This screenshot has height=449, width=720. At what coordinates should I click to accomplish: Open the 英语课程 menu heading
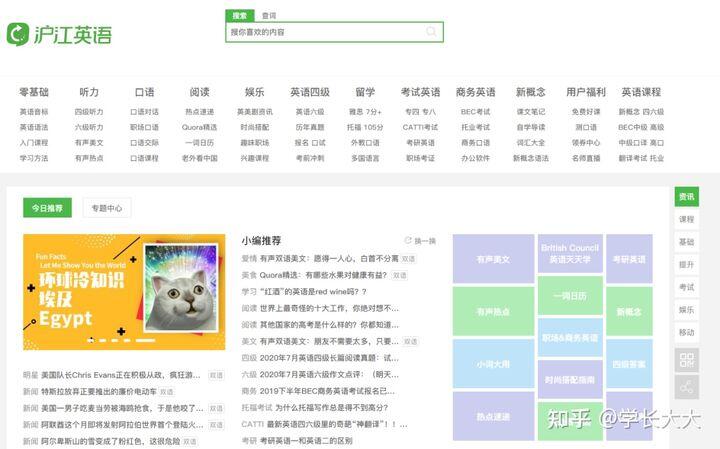click(641, 92)
